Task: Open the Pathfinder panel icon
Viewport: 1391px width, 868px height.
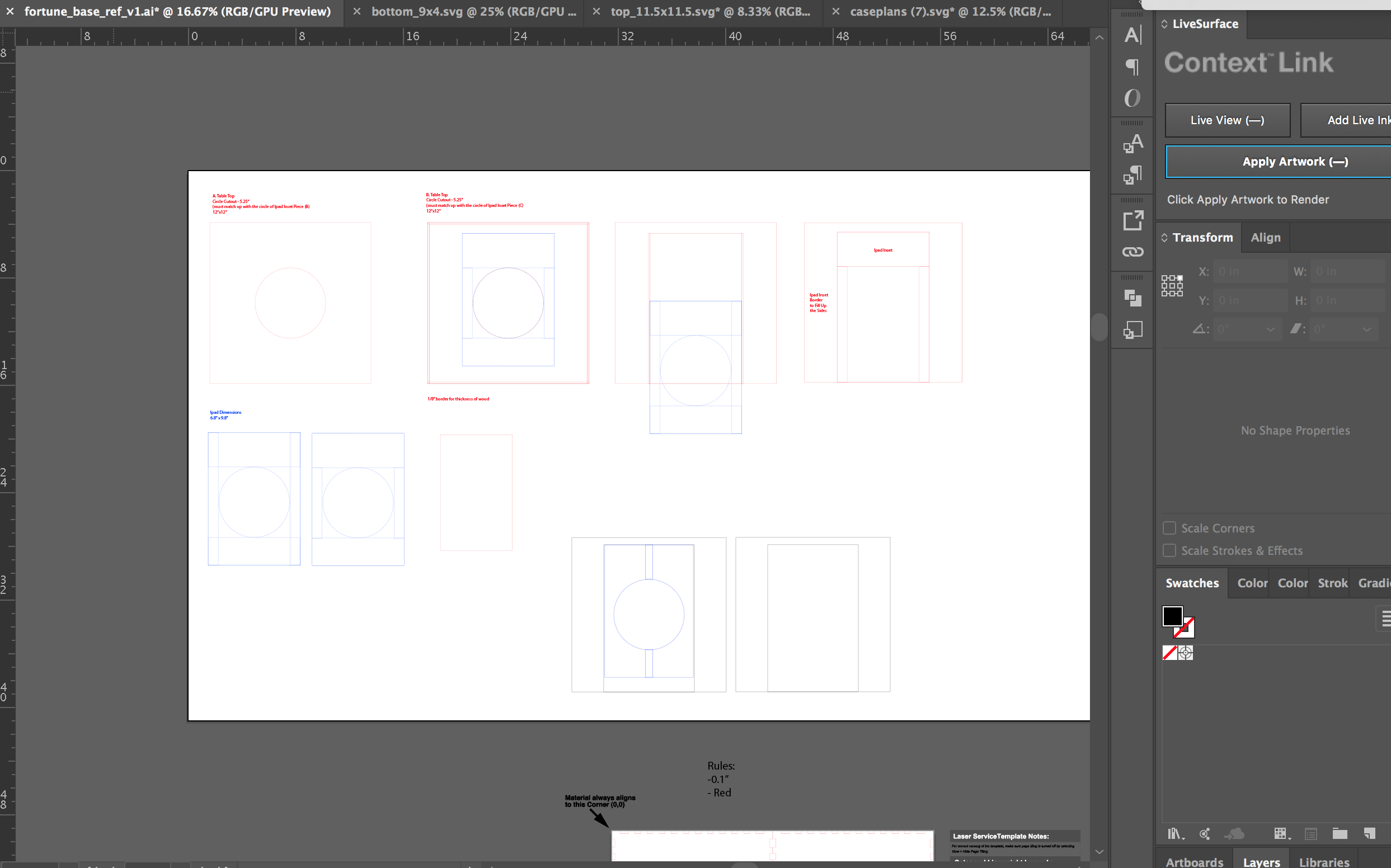Action: 1132,298
